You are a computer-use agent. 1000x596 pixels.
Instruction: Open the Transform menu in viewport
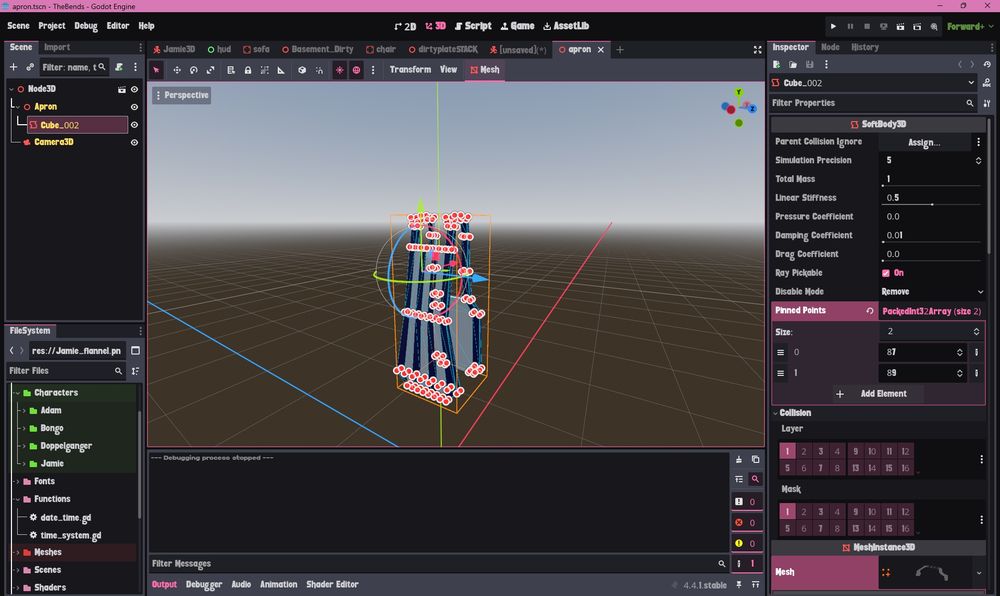tap(410, 69)
